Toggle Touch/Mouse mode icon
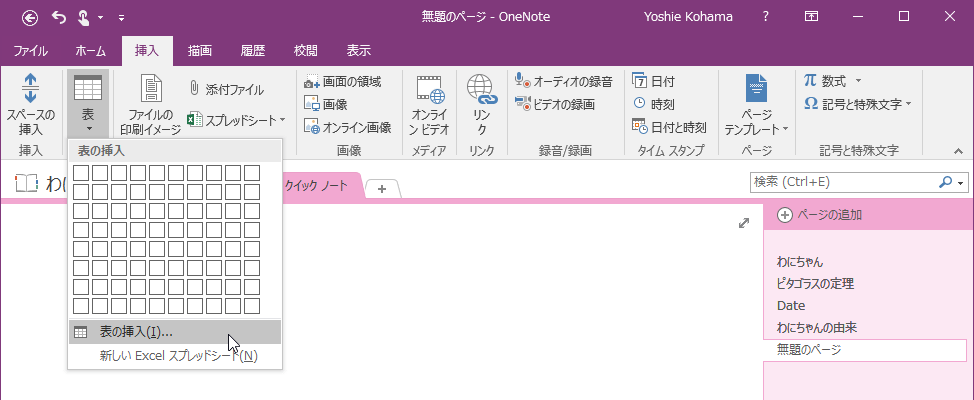 click(x=83, y=17)
